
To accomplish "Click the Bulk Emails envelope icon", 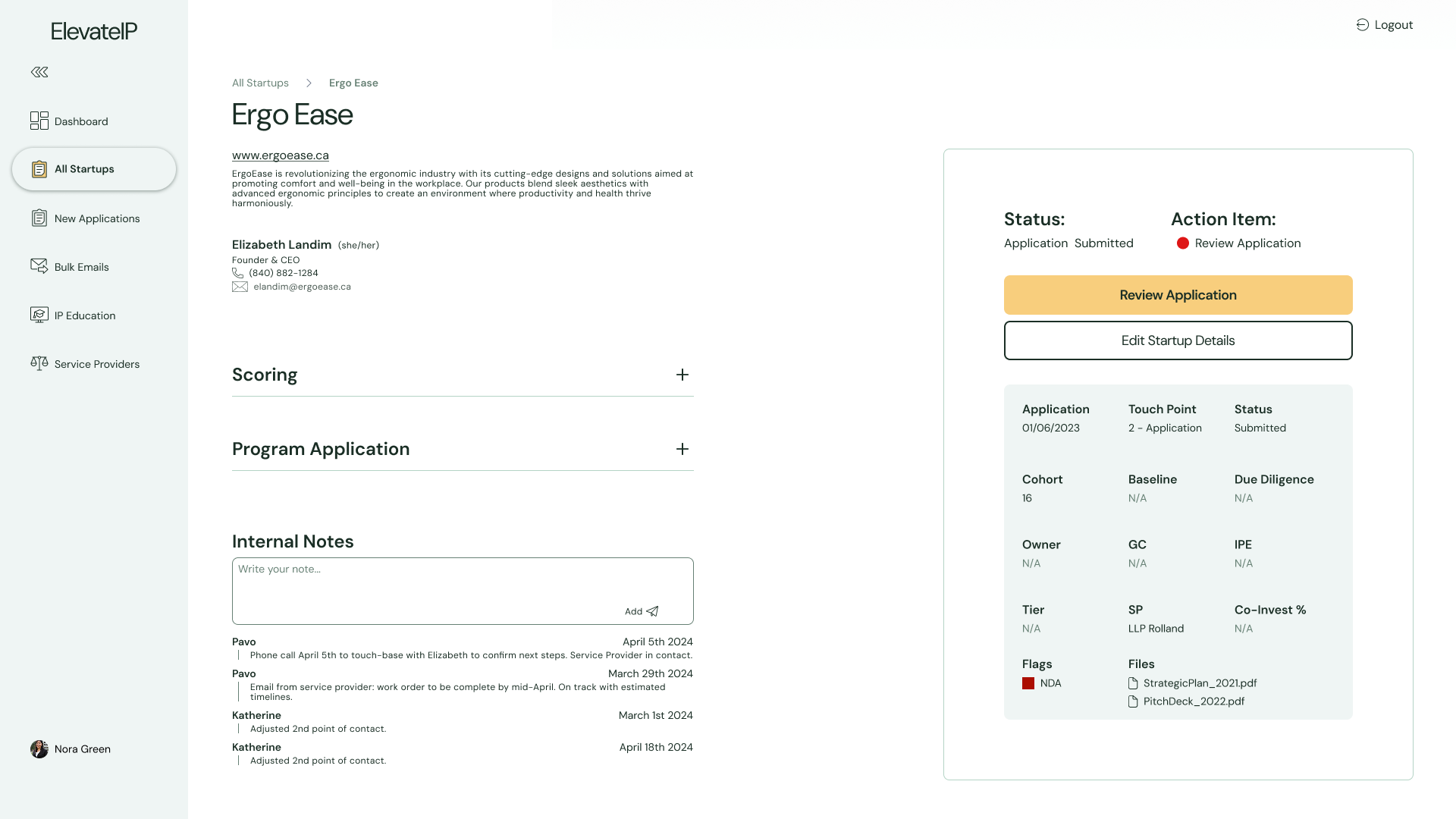I will (39, 266).
